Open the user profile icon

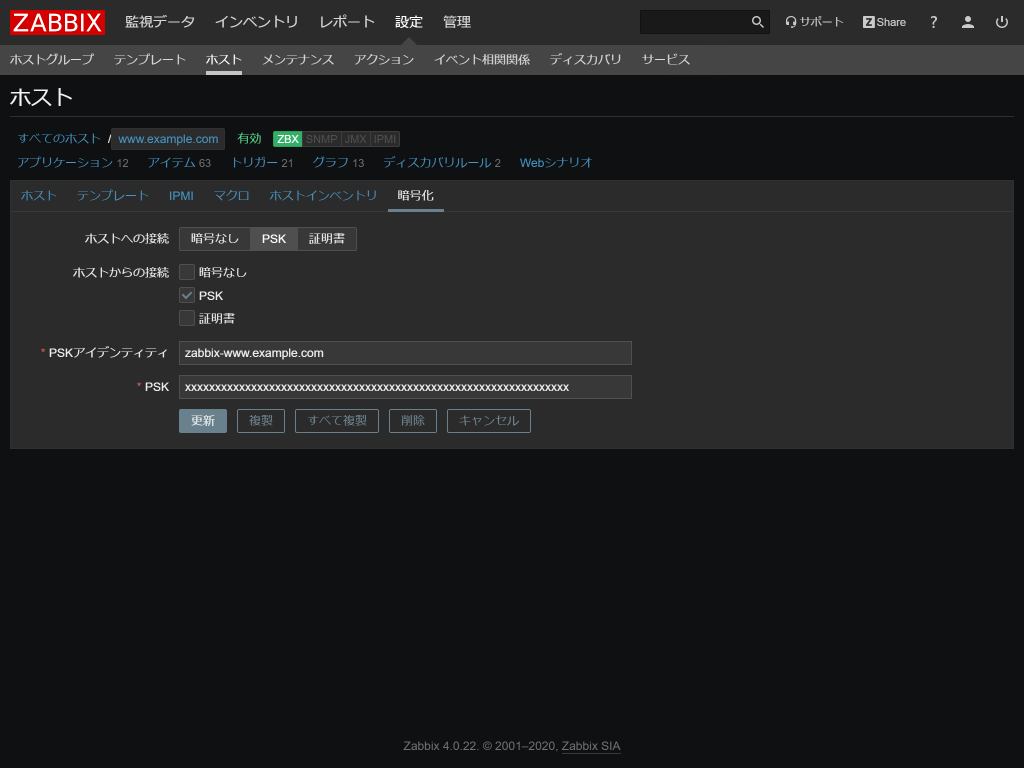click(x=968, y=22)
